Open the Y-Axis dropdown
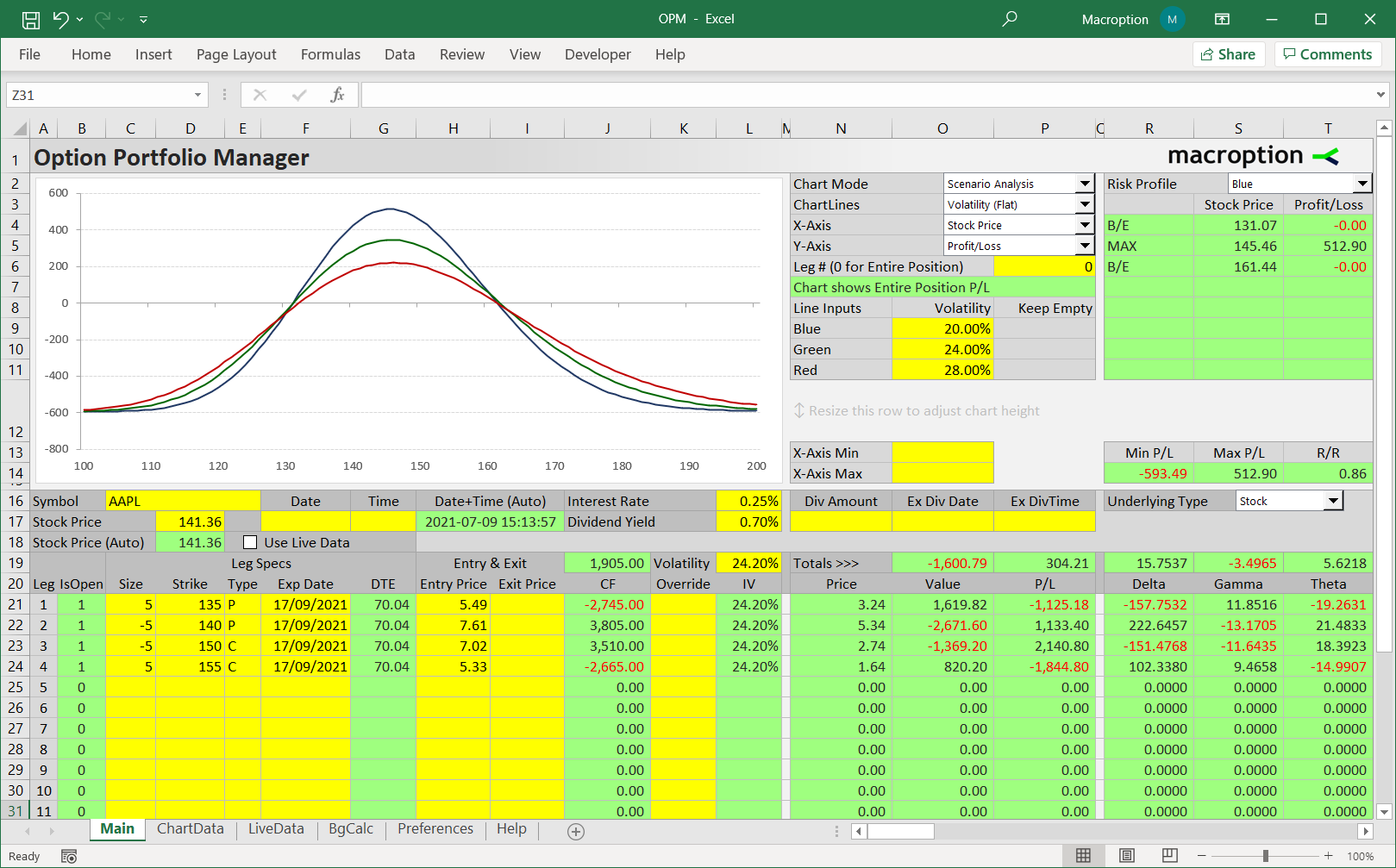The height and width of the screenshot is (868, 1396). pyautogui.click(x=1085, y=246)
